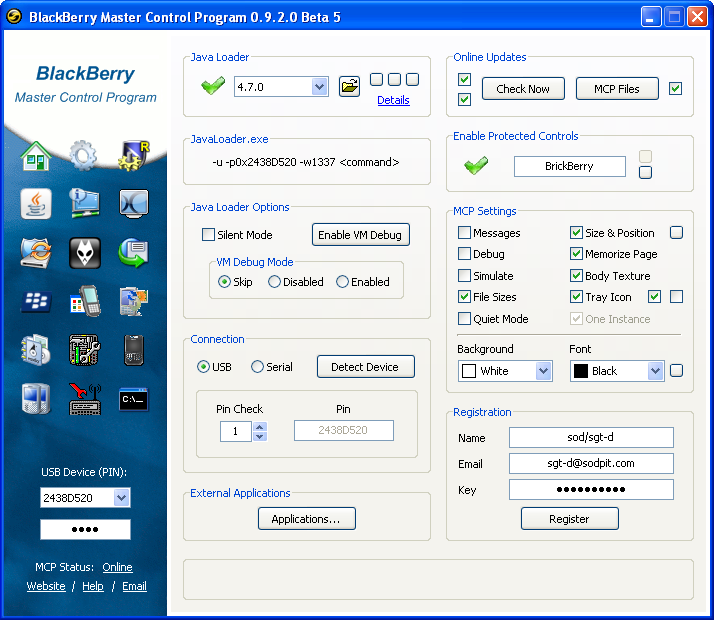
Task: Click the monitor with info bubble icon
Action: [x=85, y=203]
